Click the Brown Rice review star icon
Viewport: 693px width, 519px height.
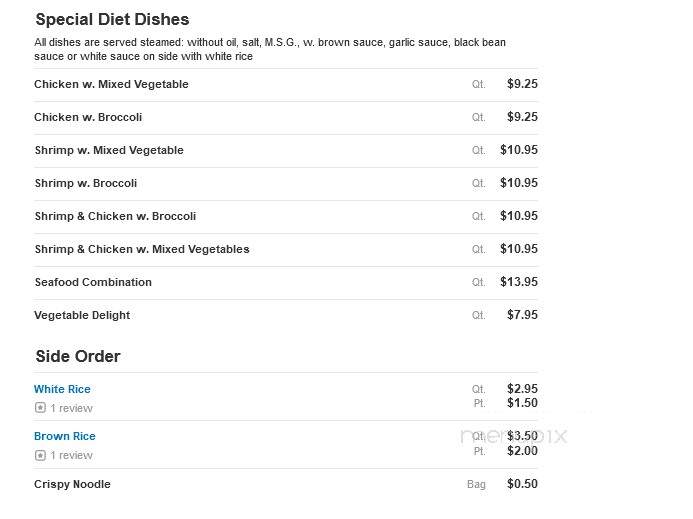40,455
